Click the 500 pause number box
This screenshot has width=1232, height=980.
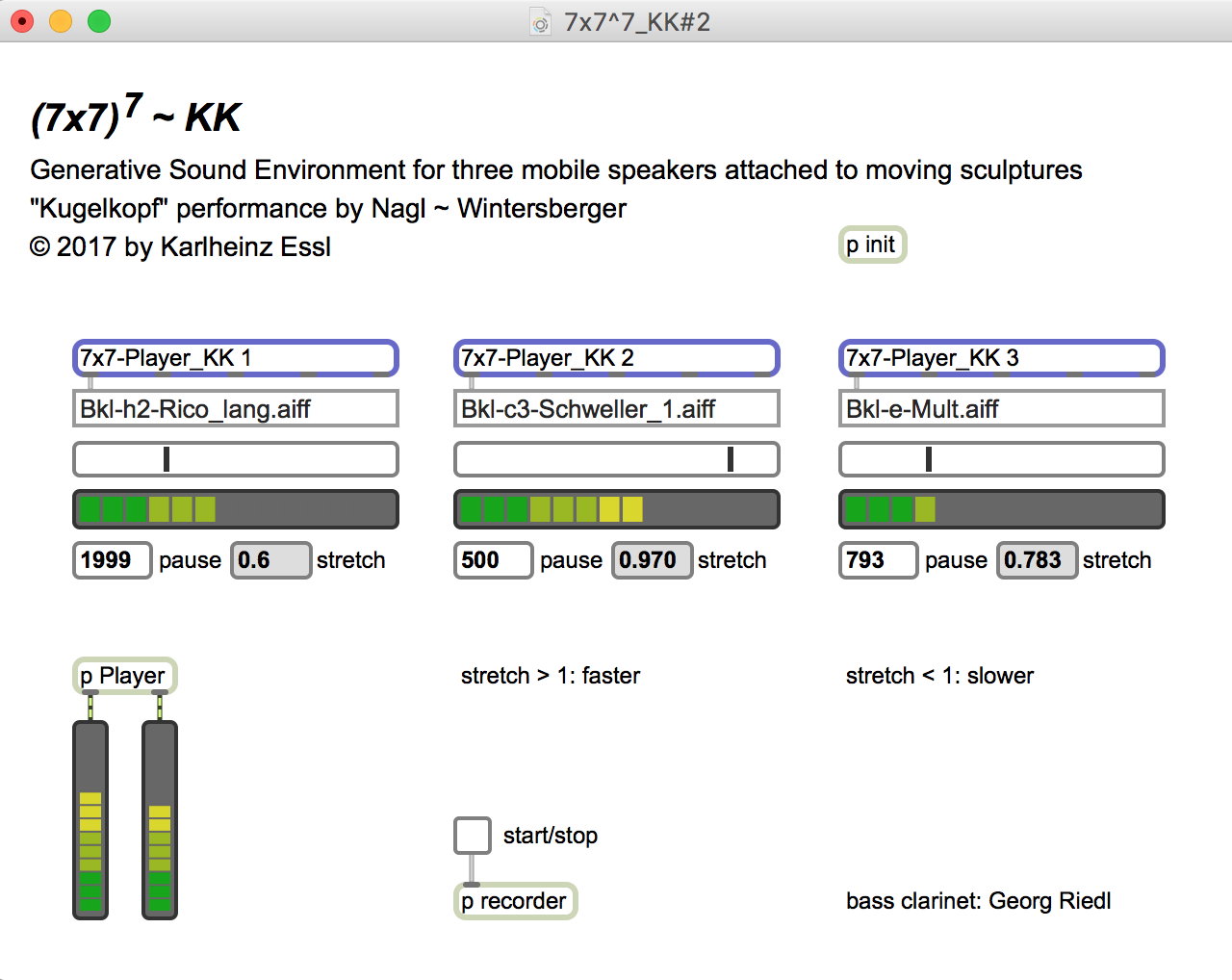493,560
